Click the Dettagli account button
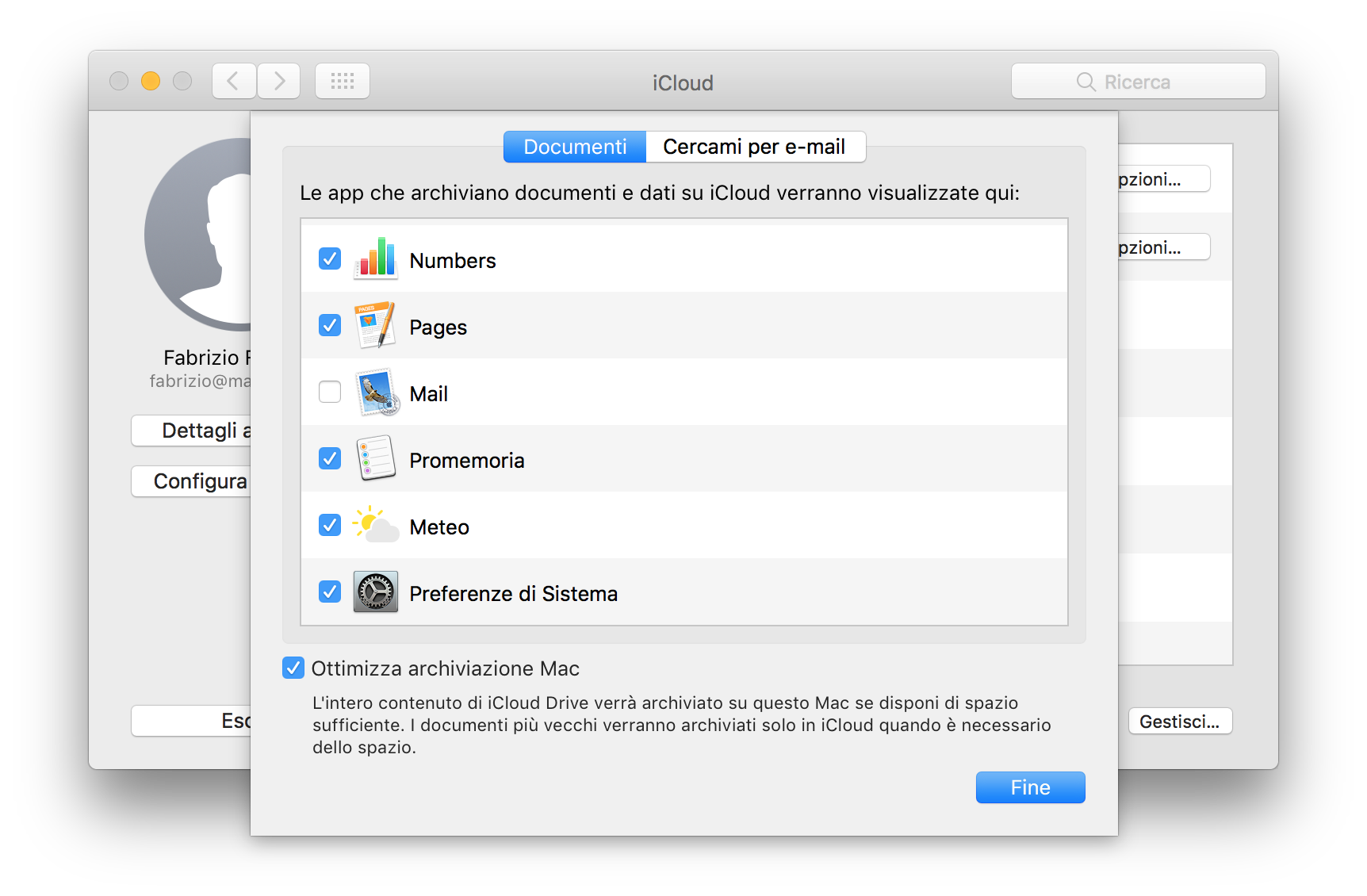Viewport: 1367px width, 896px height. pyautogui.click(x=191, y=431)
